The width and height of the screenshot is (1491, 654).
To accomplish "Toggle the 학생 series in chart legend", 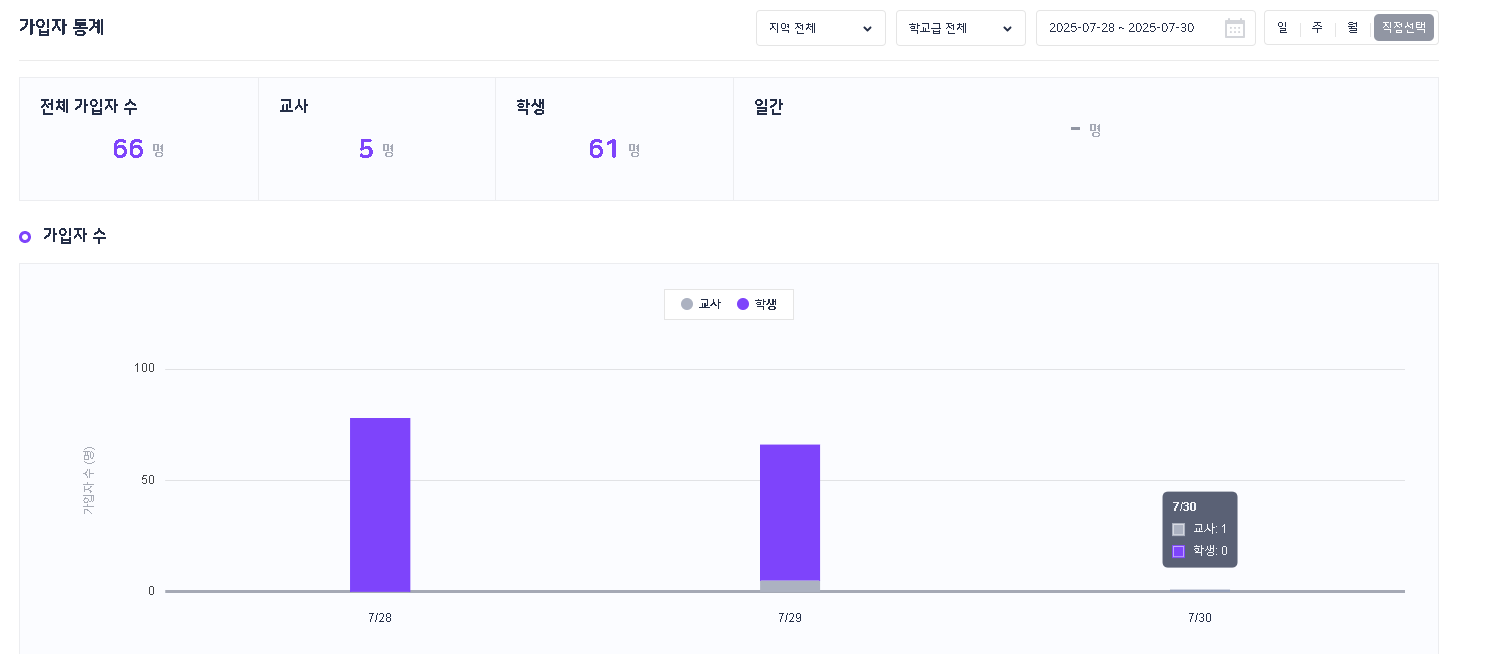I will click(757, 304).
